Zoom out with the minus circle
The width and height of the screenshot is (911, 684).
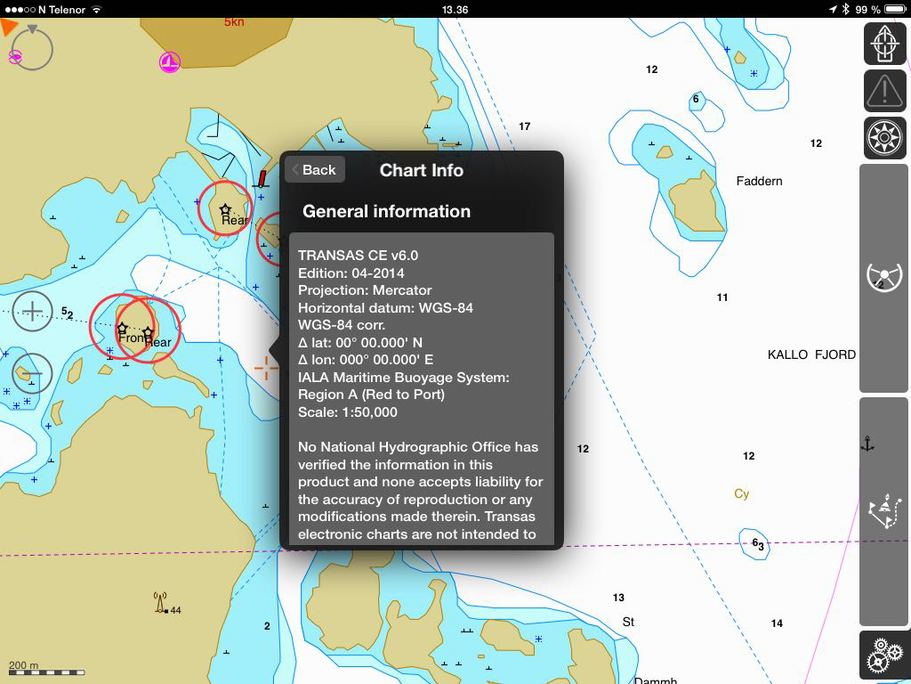tap(32, 373)
